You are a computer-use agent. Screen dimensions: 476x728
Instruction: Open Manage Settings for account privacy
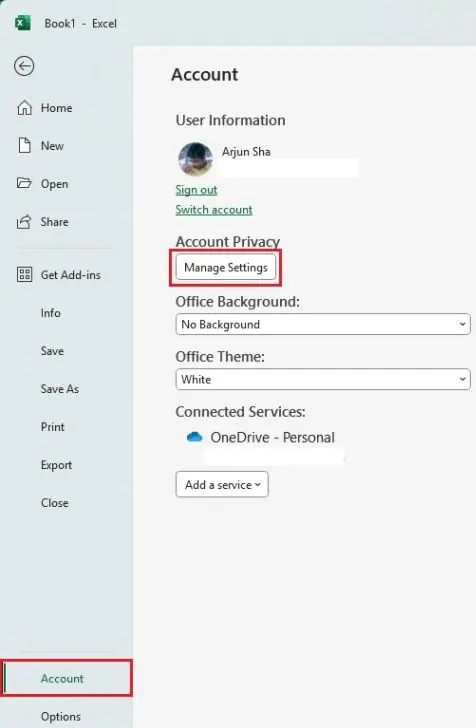click(x=226, y=267)
